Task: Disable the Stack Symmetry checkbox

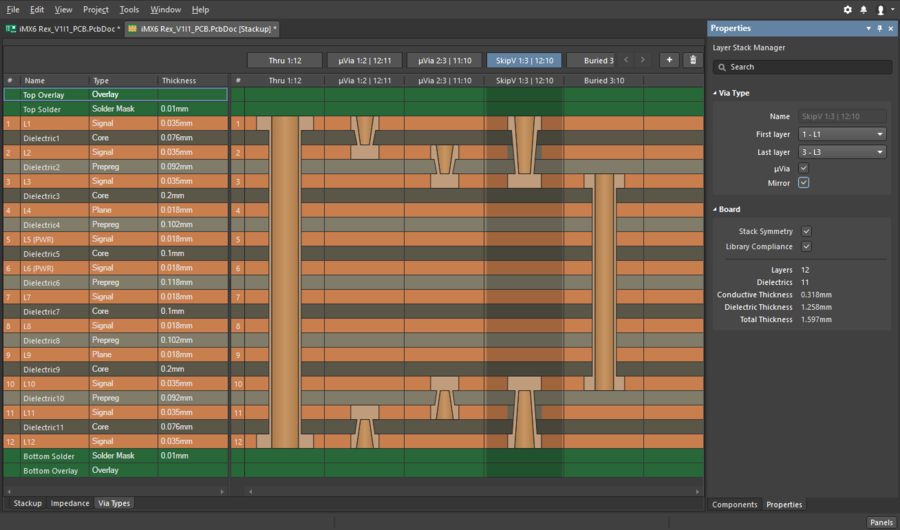Action: click(806, 231)
